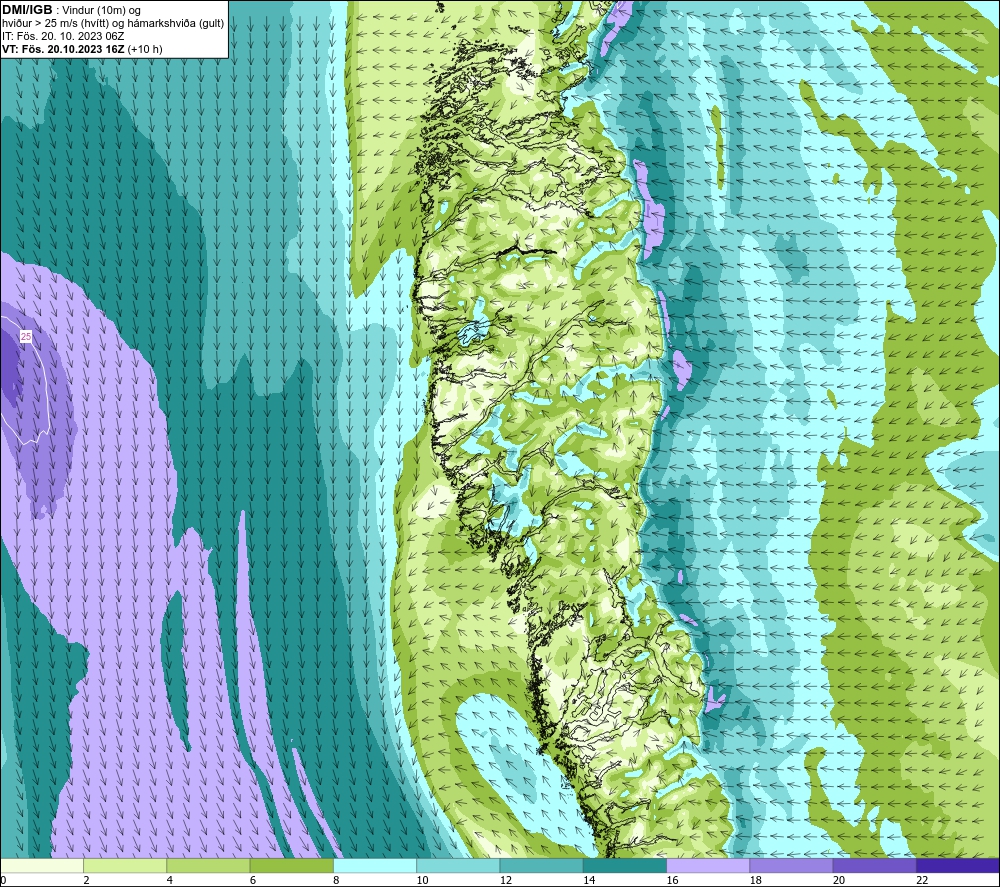Image resolution: width=1000 pixels, height=887 pixels.
Task: Select the 8–10 light cyan scale swatch
Action: [375, 865]
